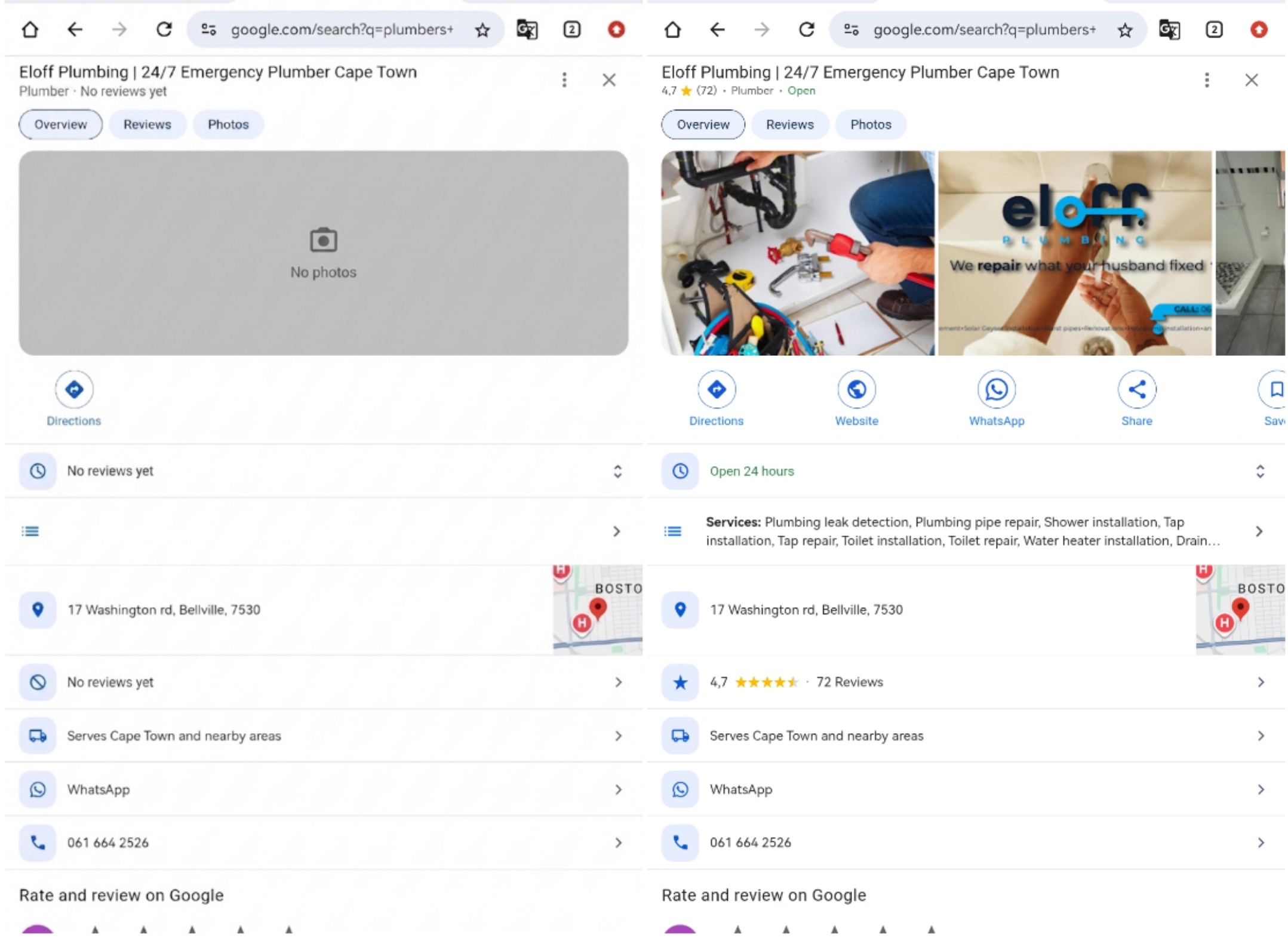Image resolution: width=1288 pixels, height=938 pixels.
Task: Open Serves Cape Town row in the left listing
Action: coord(324,736)
